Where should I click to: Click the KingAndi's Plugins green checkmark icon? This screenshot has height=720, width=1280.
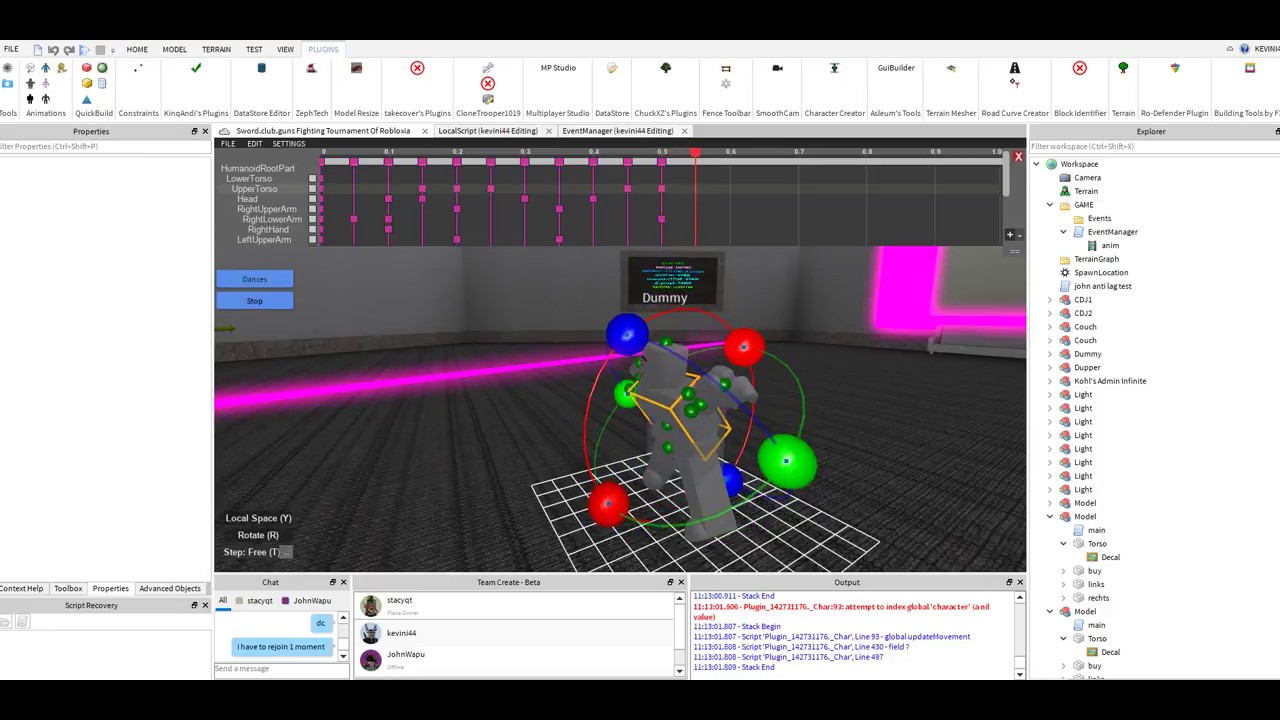196,68
